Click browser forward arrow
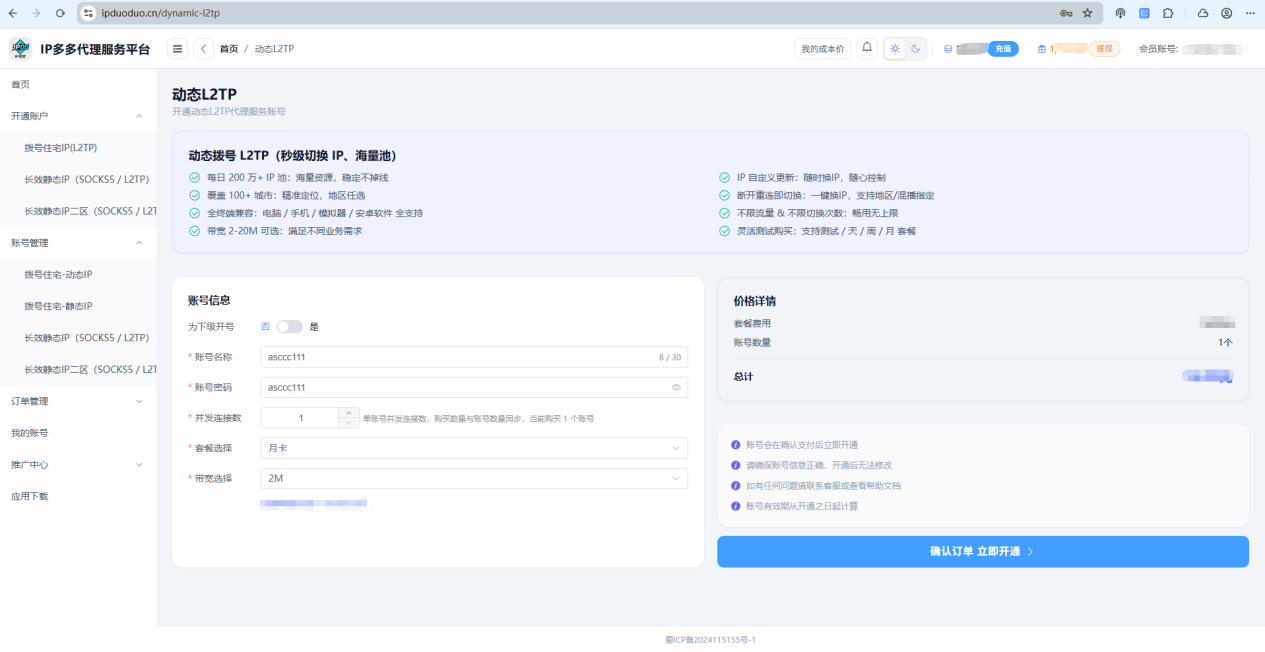The width and height of the screenshot is (1265, 652). tap(37, 13)
